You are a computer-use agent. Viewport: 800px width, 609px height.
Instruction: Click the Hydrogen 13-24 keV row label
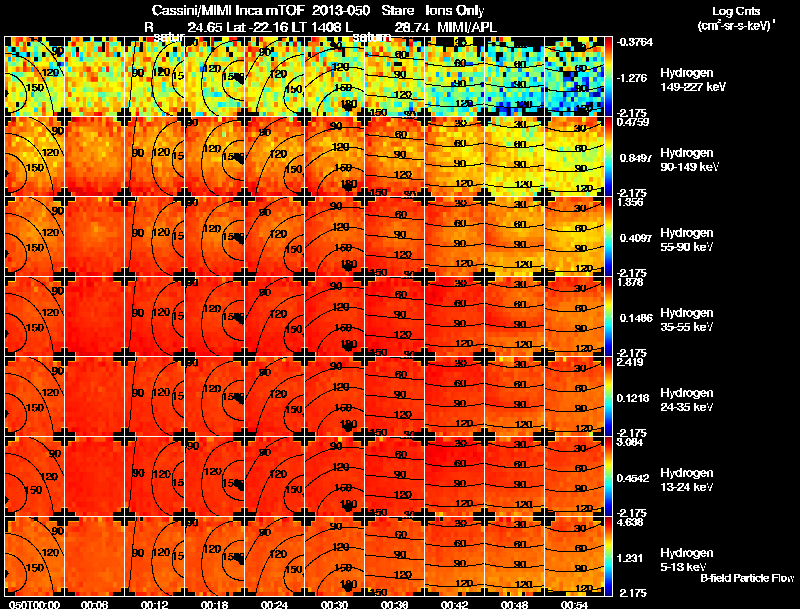point(687,480)
